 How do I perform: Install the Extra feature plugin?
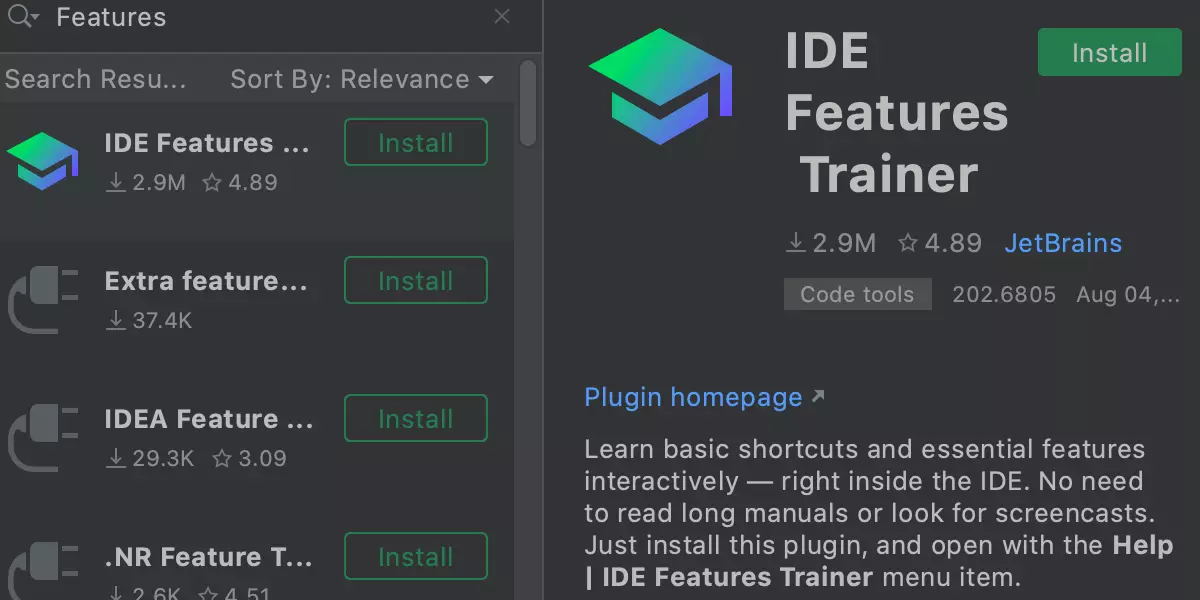tap(416, 281)
